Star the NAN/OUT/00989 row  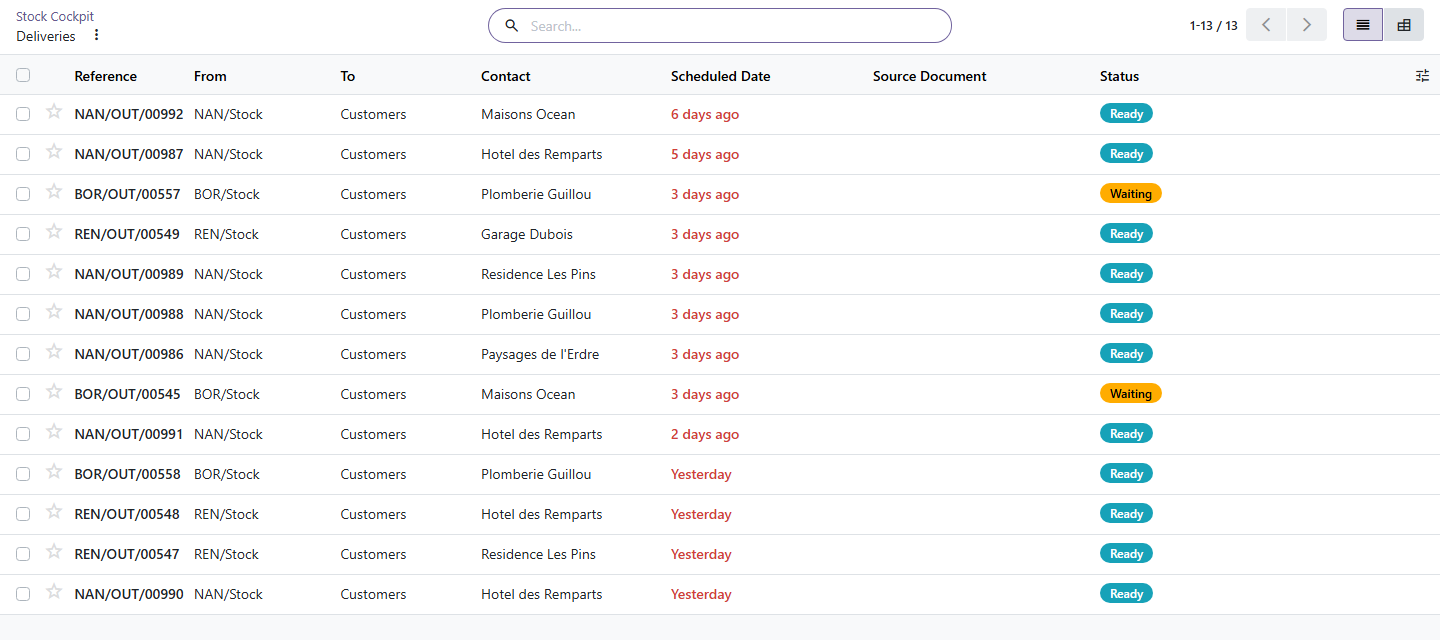coord(54,272)
